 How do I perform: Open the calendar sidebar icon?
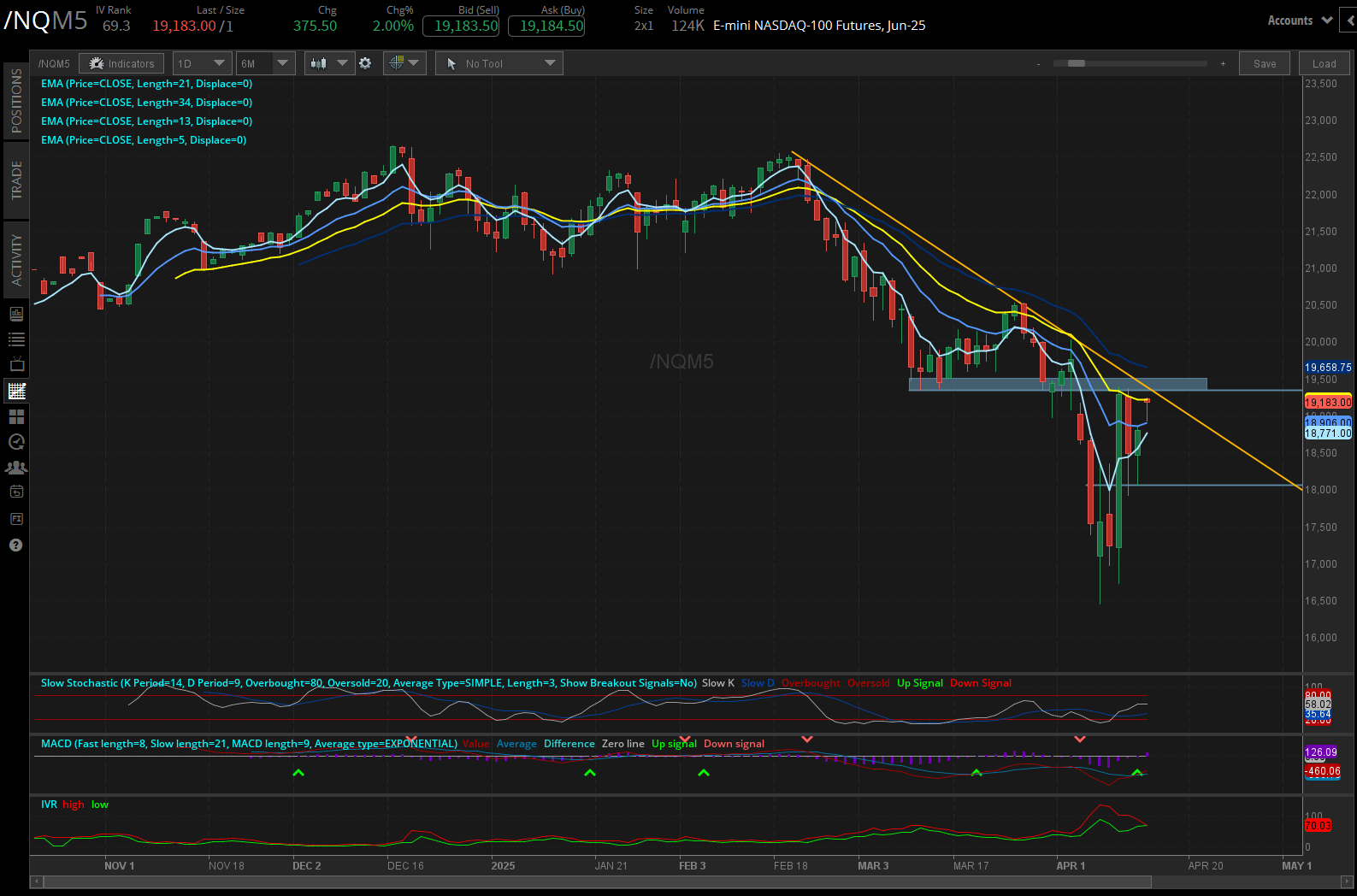tap(16, 492)
